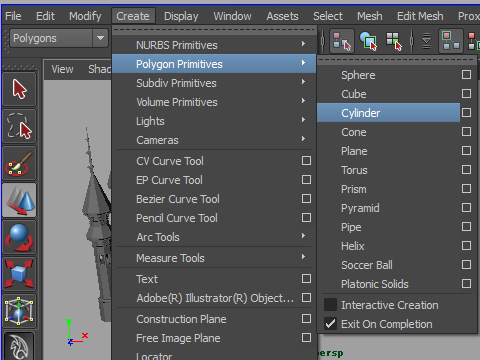Screen dimensions: 480x360
Task: Open the File menu
Action: pos(13,16)
